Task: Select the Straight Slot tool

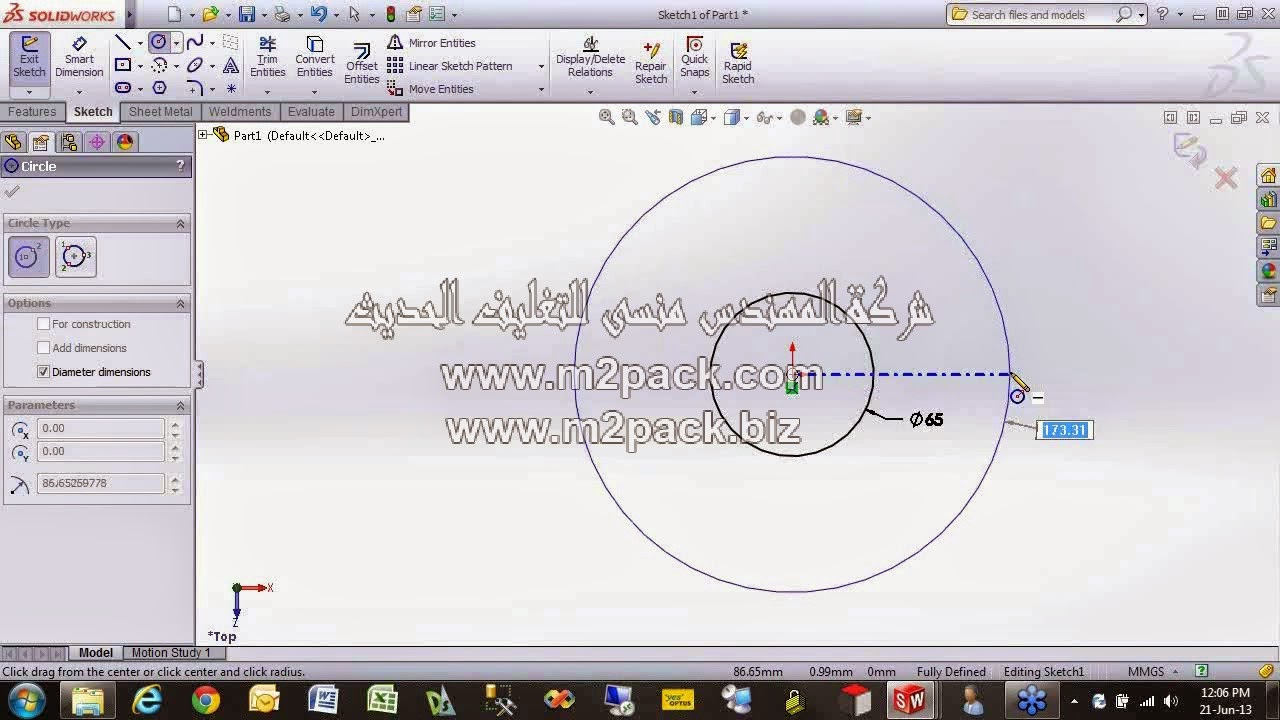Action: [x=123, y=88]
